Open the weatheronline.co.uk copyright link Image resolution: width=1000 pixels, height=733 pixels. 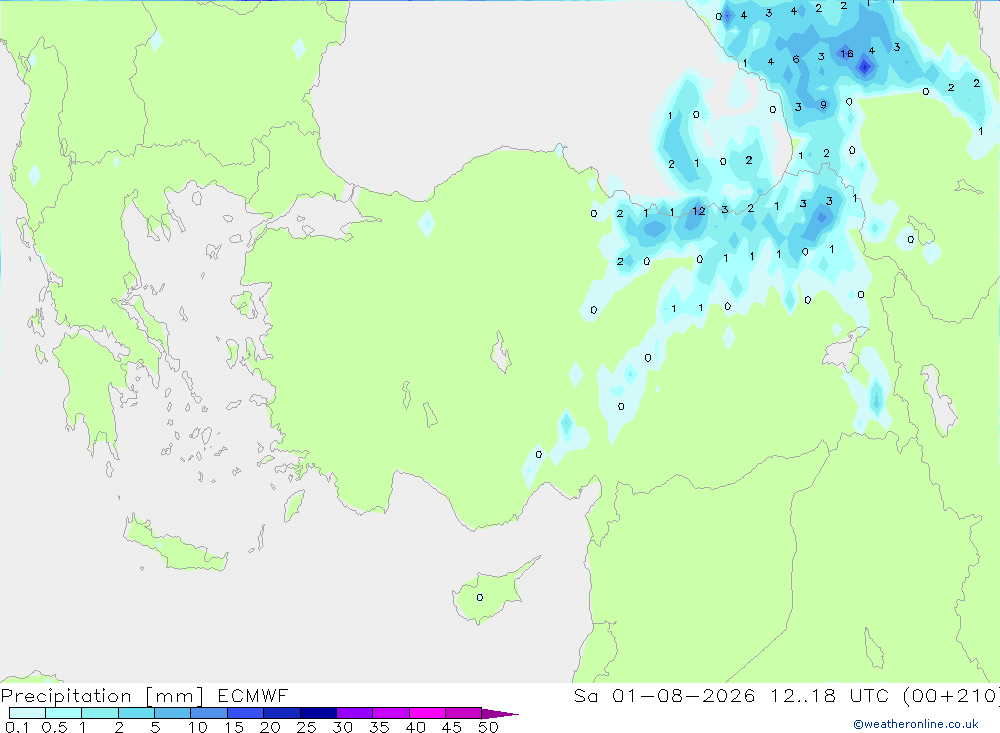click(916, 724)
